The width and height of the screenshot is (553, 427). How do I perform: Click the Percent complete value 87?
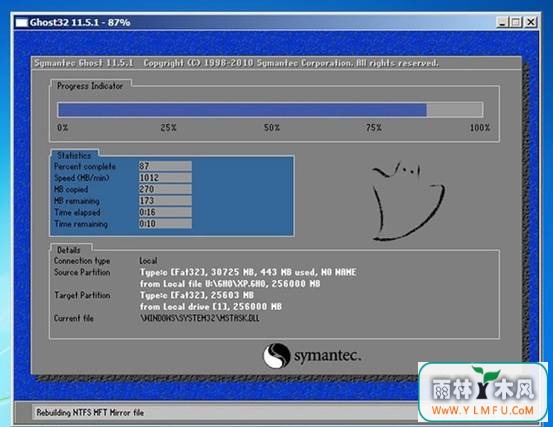(x=165, y=166)
